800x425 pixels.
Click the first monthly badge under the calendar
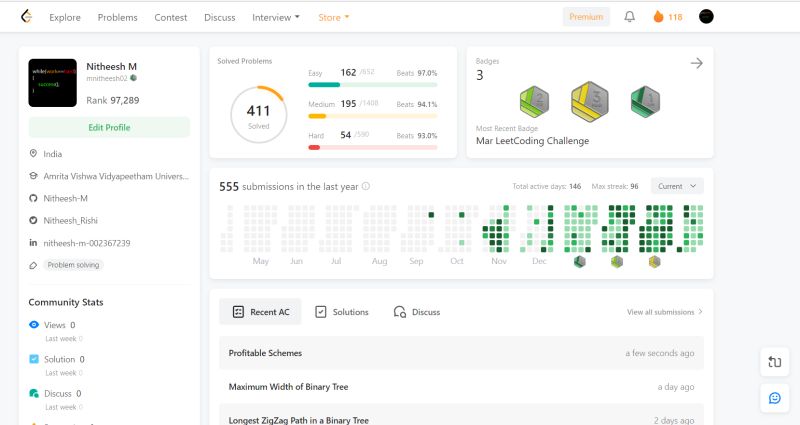(580, 262)
